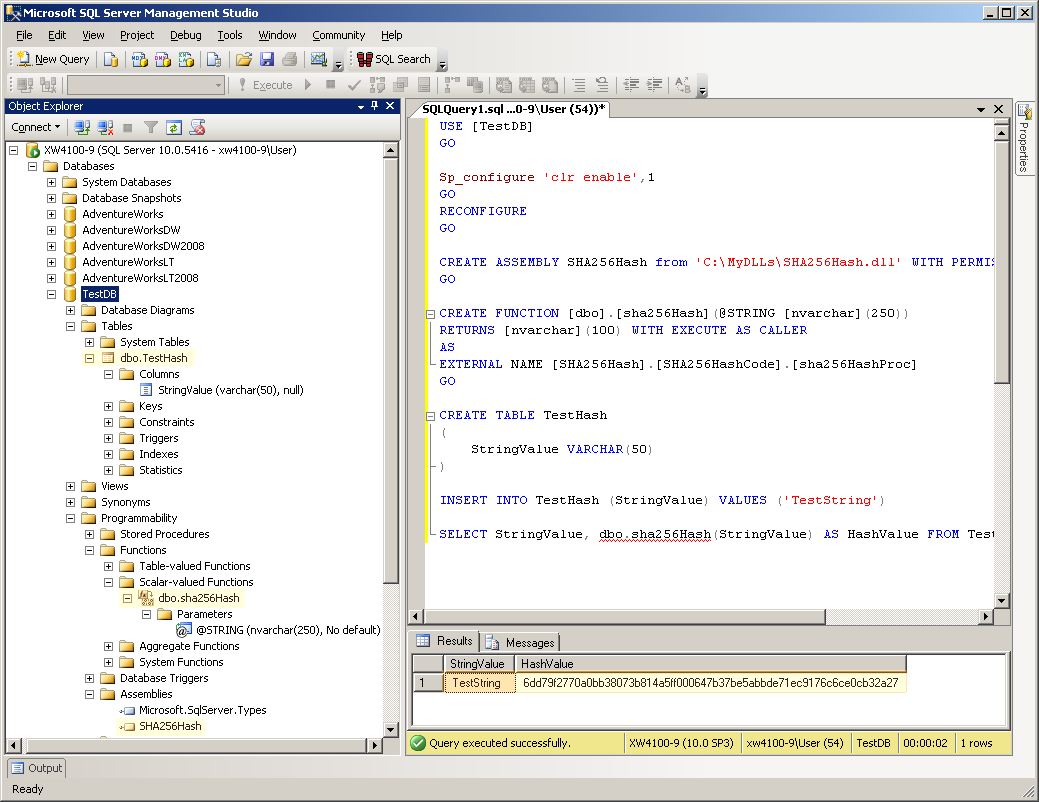Screen dimensions: 1039x802
Task: Refresh the Object Explorer tree
Action: (174, 127)
